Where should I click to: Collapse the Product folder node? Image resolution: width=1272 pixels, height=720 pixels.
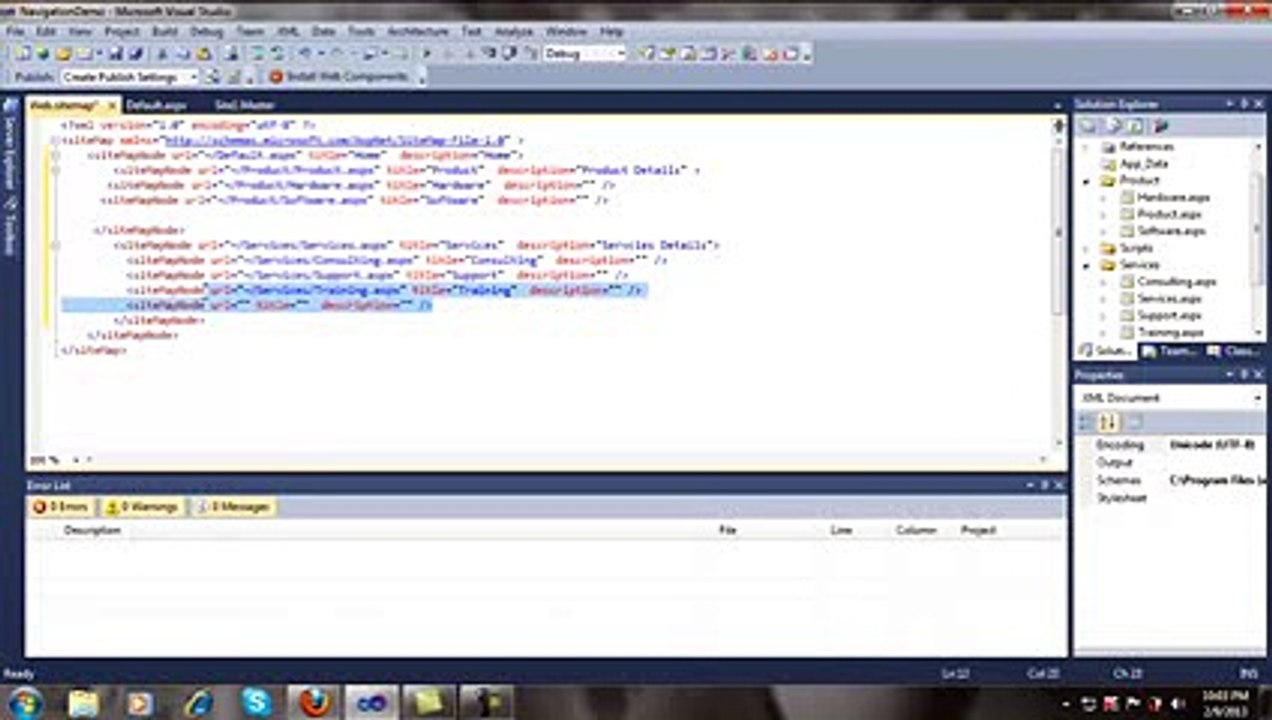click(x=1087, y=181)
